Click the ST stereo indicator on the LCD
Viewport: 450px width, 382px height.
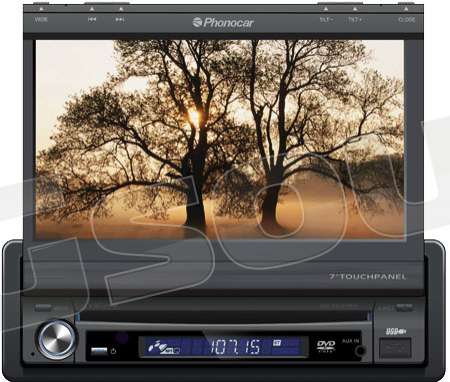pyautogui.click(x=277, y=342)
